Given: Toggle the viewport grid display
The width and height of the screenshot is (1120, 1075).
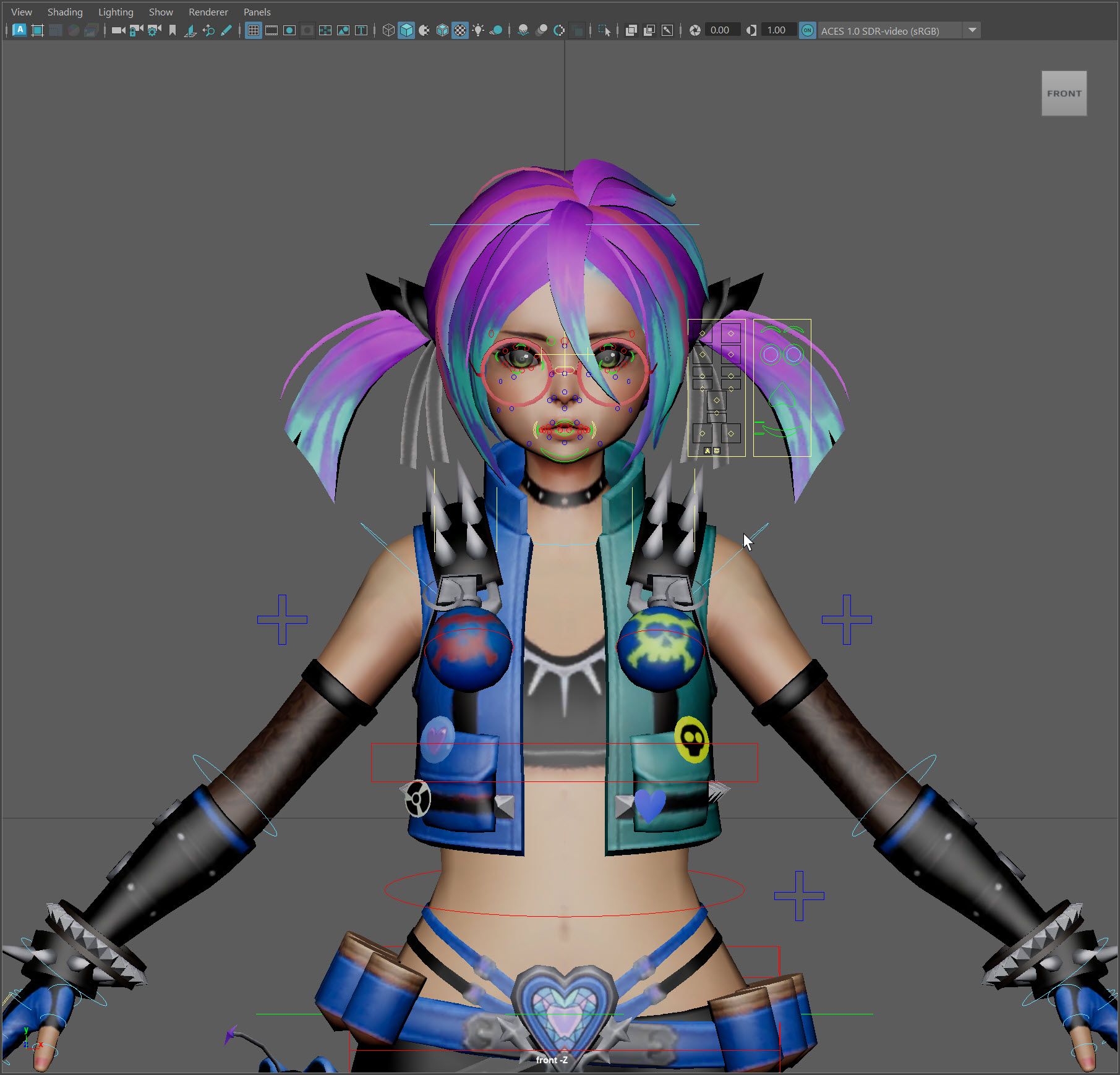Looking at the screenshot, I should coord(254,30).
